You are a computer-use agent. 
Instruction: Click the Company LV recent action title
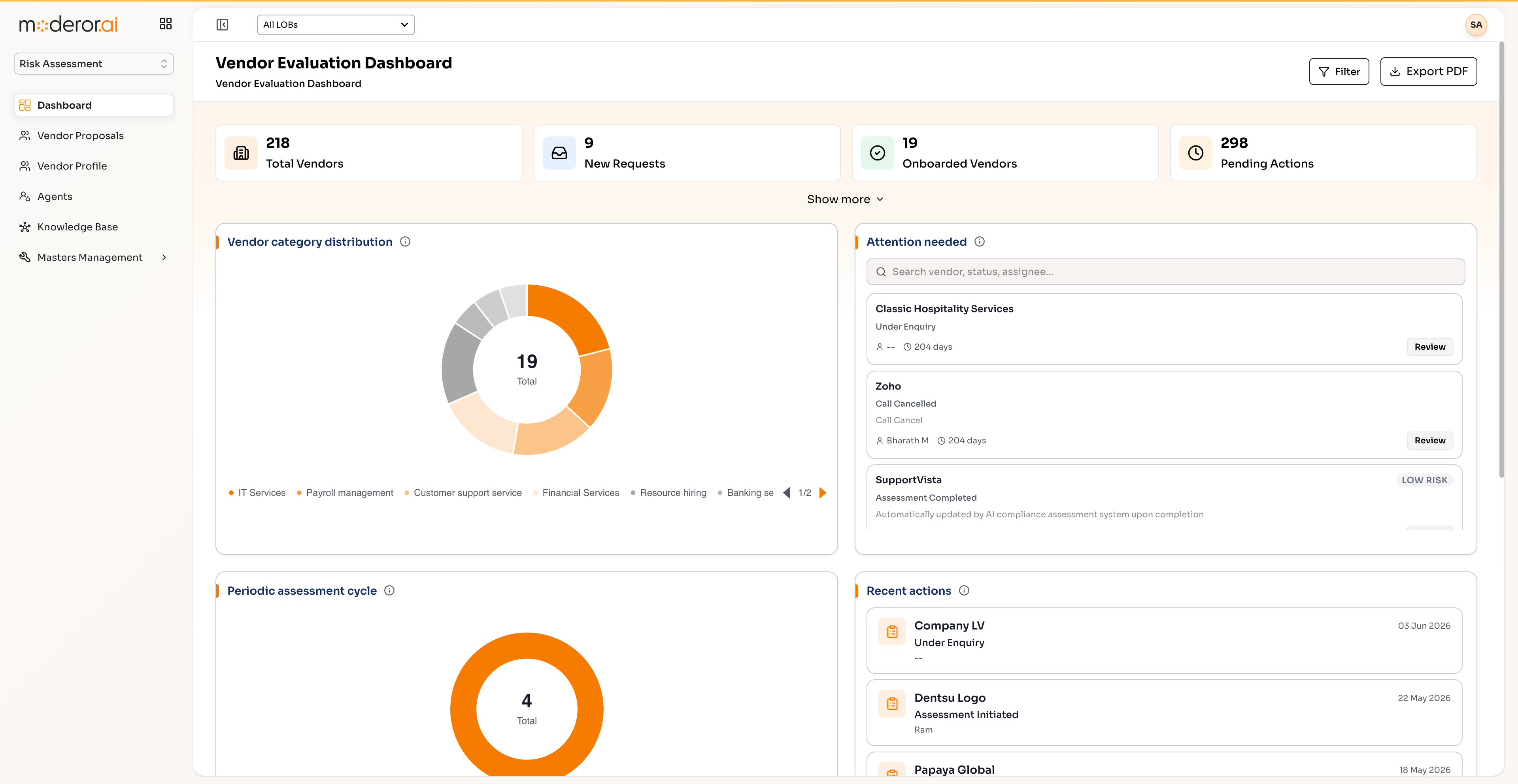coord(949,626)
